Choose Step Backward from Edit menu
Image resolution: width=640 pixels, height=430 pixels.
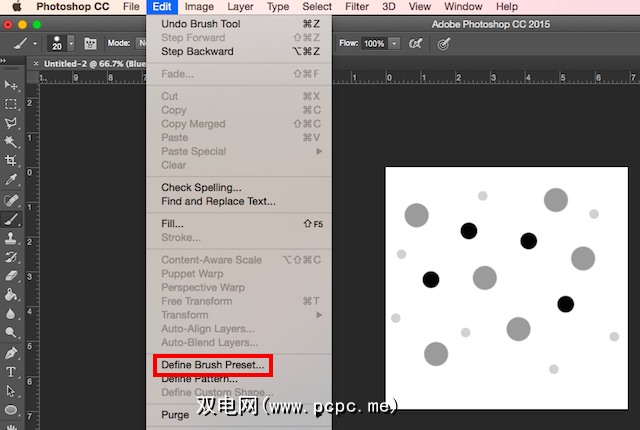click(197, 51)
